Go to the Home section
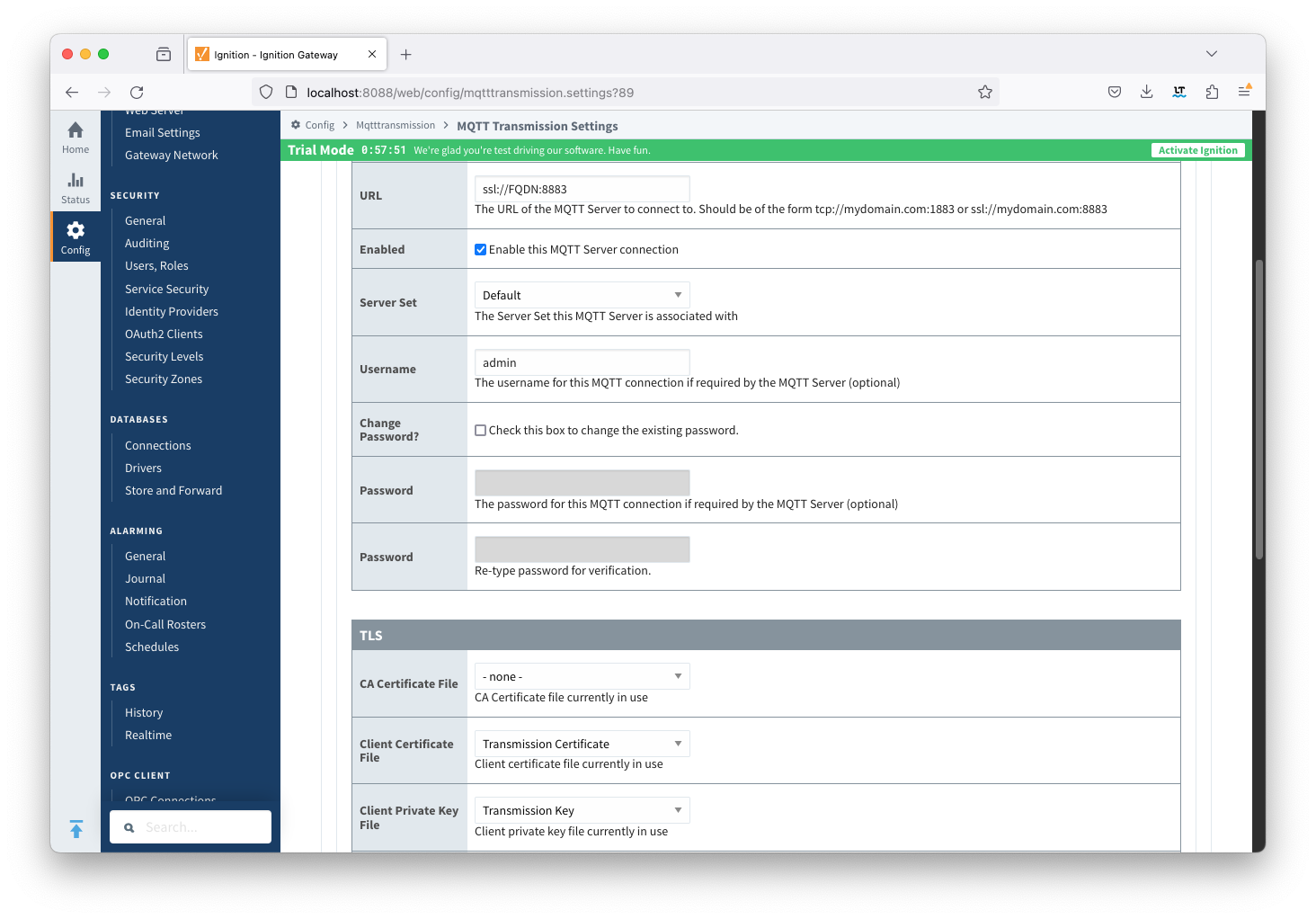Screen dimensions: 1316x919 pyautogui.click(x=76, y=138)
